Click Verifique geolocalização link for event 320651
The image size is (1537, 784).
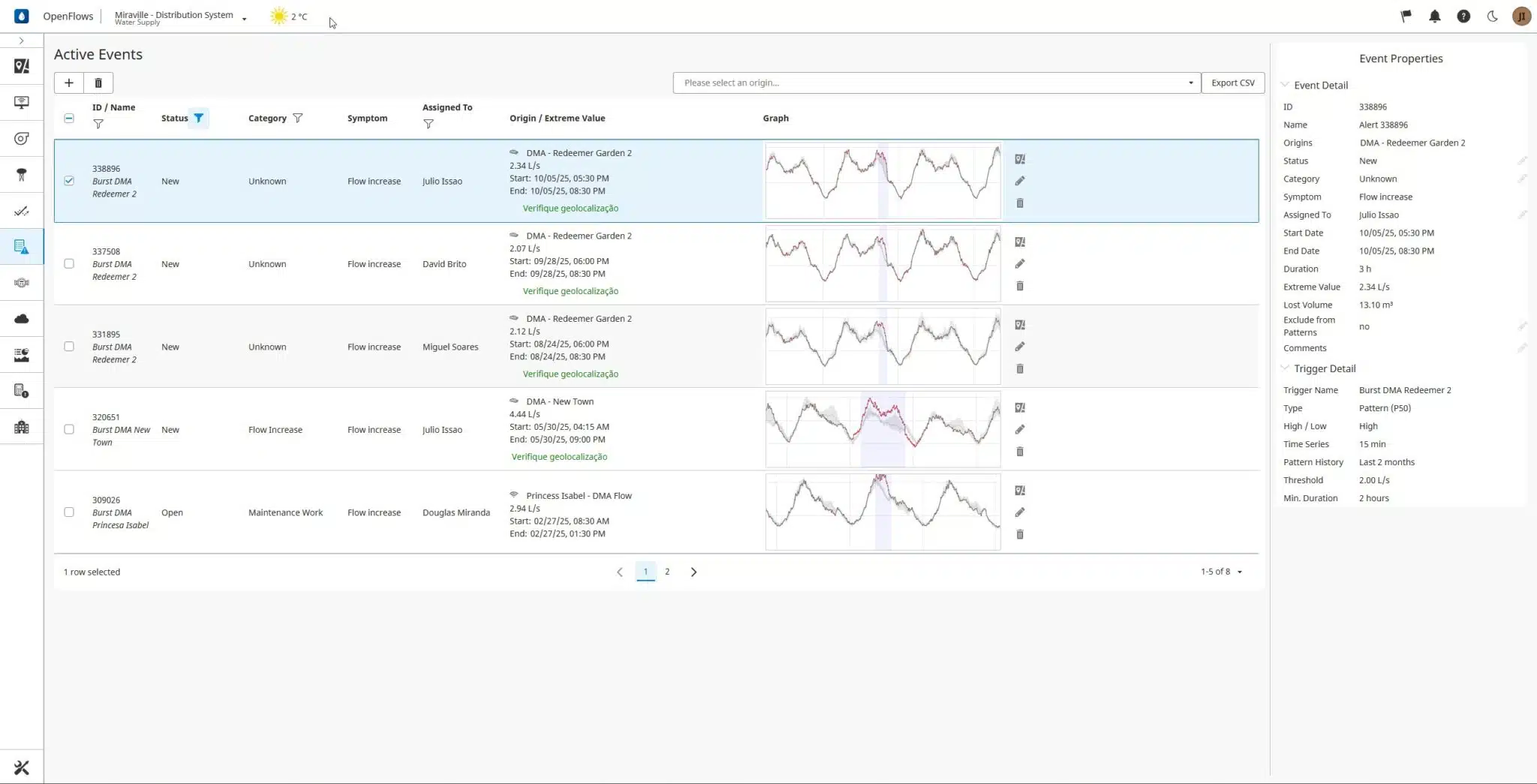click(x=559, y=457)
